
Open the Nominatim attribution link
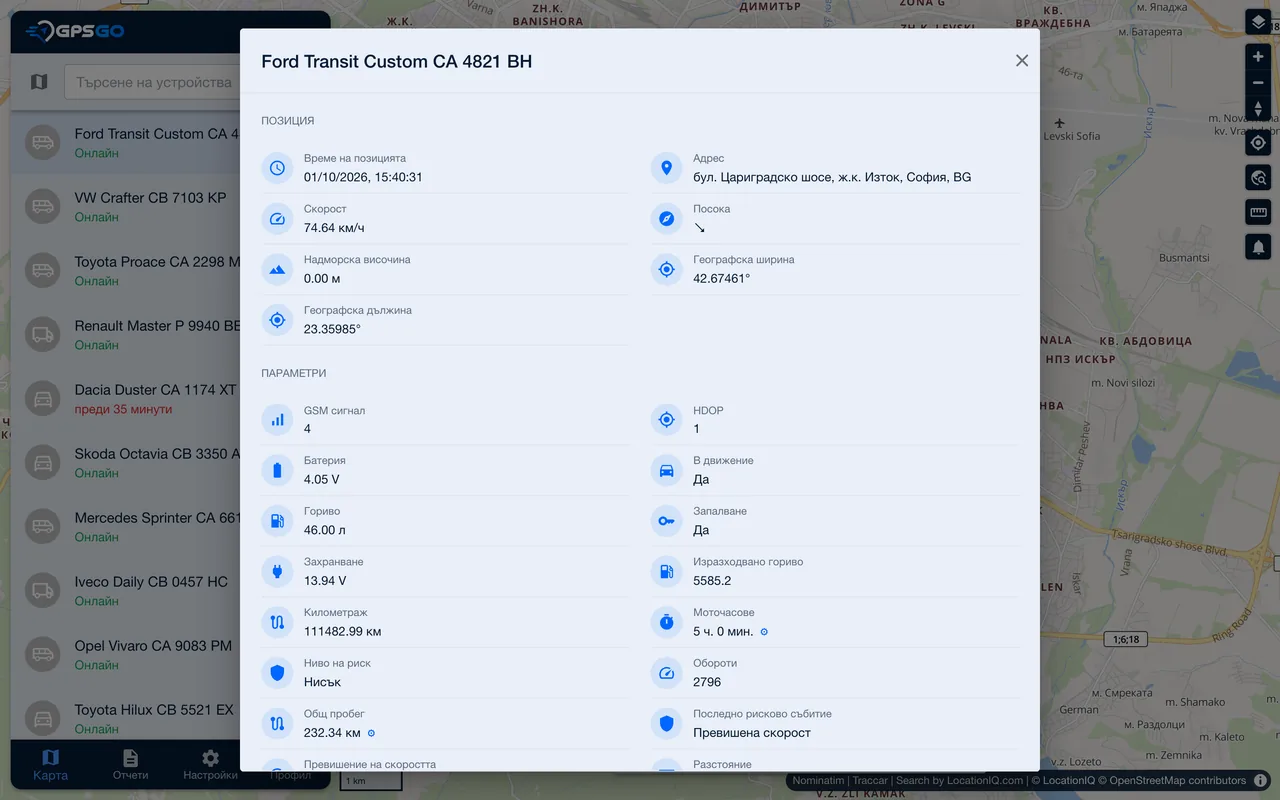[818, 781]
